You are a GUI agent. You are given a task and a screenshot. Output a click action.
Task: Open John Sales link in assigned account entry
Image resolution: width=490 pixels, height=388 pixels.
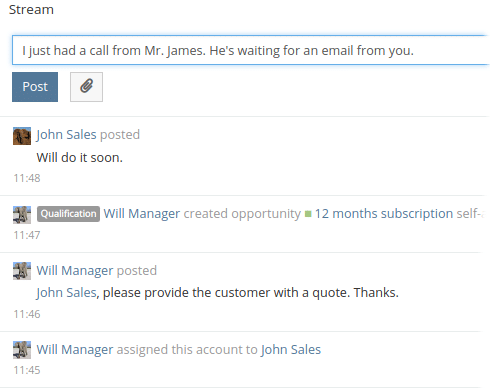[291, 350]
